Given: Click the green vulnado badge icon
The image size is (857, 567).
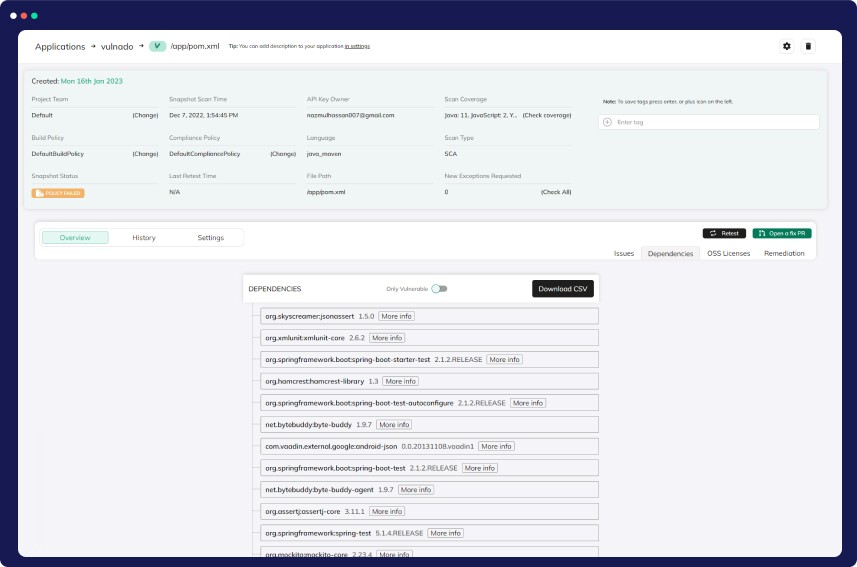Looking at the screenshot, I should coord(157,46).
